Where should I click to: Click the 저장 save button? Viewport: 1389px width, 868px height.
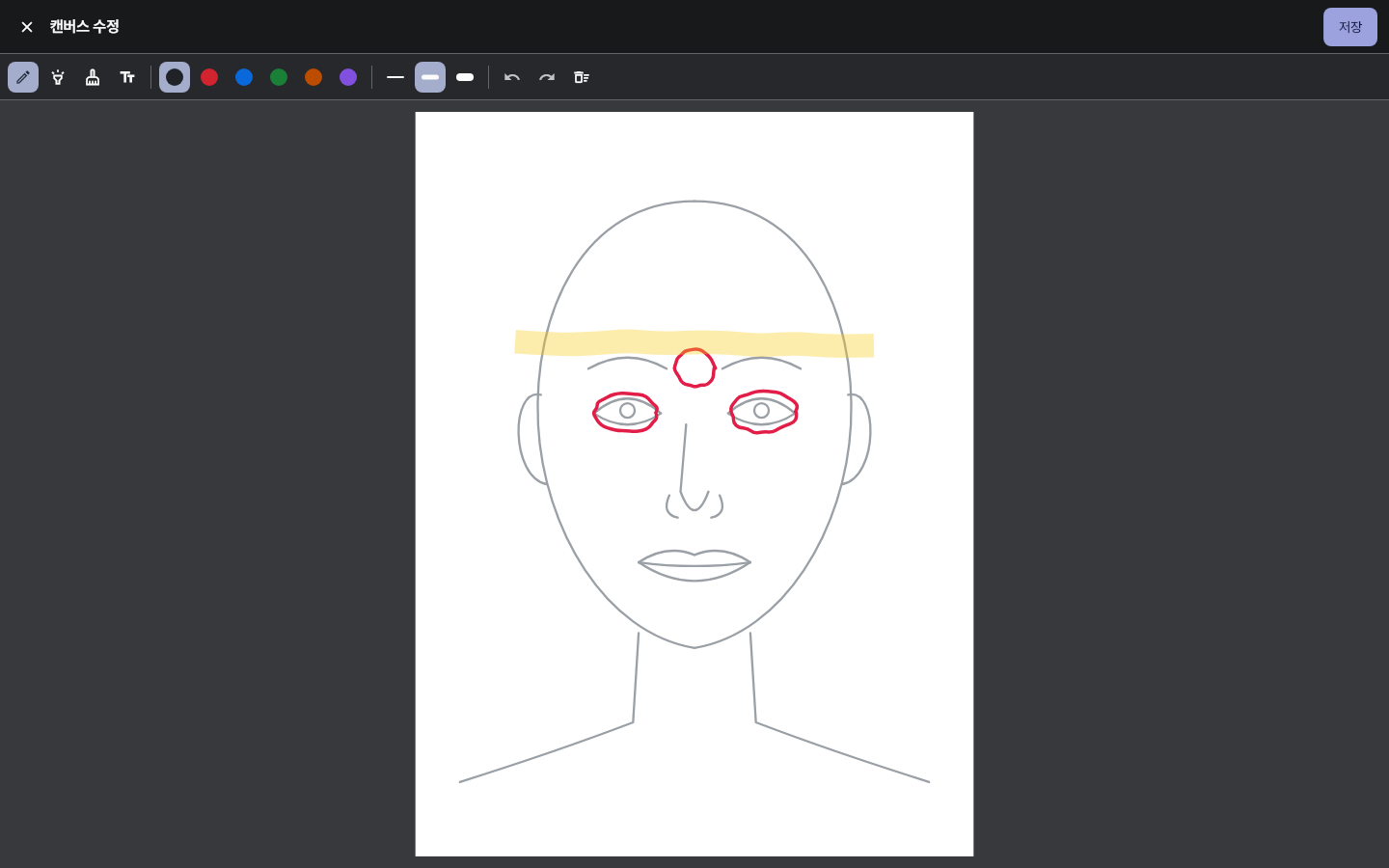[1350, 27]
